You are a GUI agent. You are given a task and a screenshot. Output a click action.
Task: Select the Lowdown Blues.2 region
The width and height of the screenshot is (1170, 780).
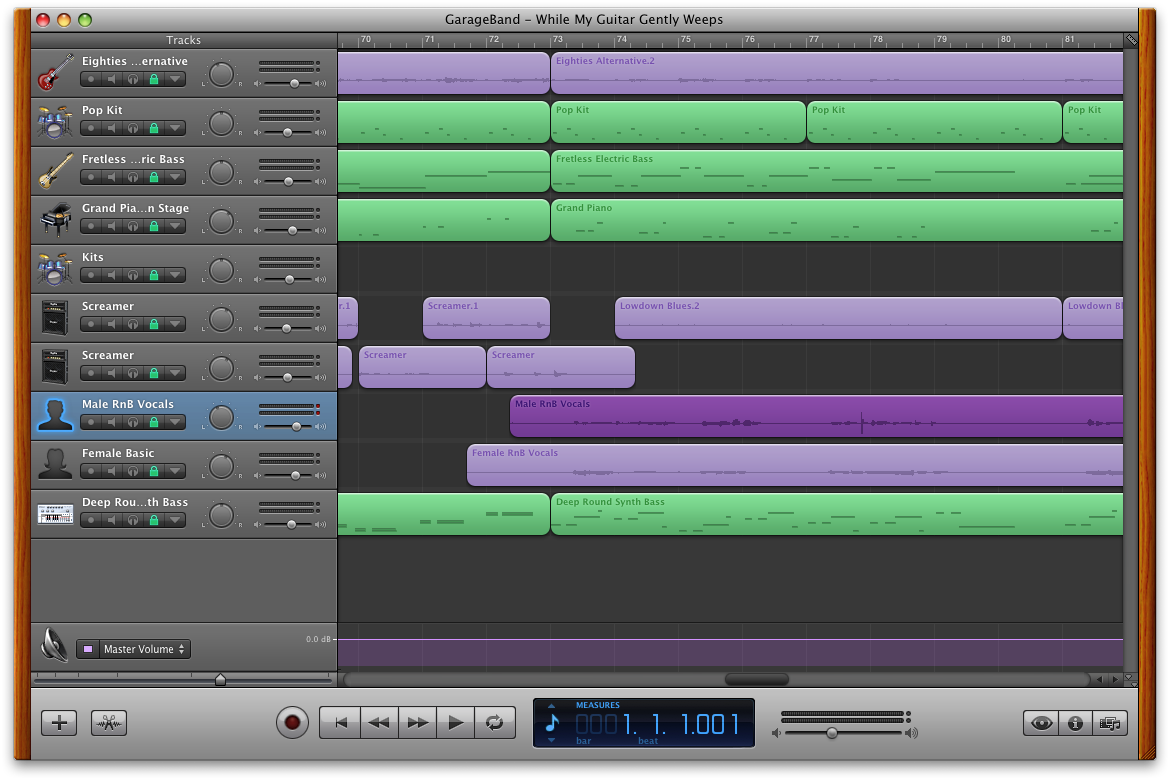click(x=838, y=318)
